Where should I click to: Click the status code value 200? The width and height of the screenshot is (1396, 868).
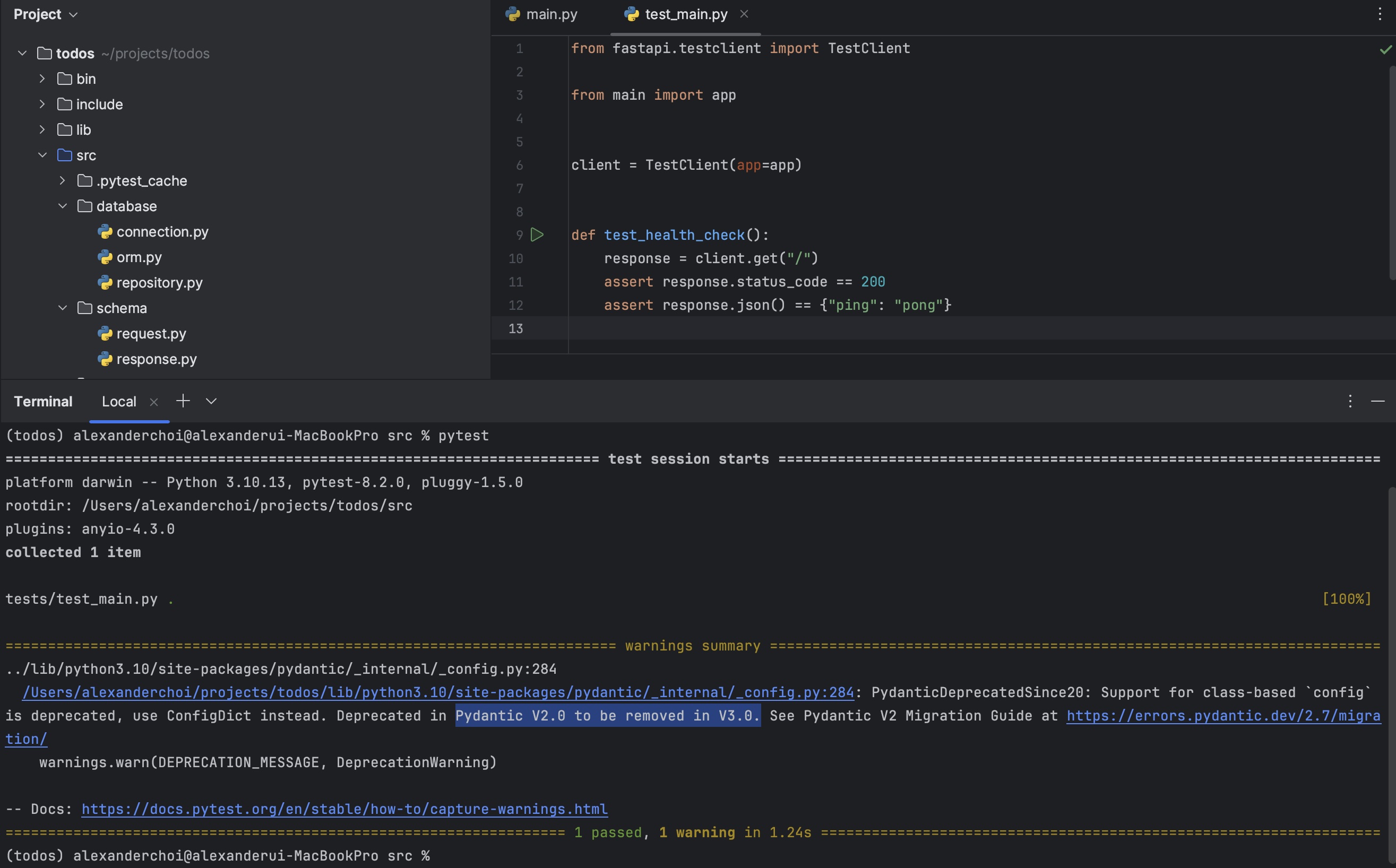(x=873, y=281)
